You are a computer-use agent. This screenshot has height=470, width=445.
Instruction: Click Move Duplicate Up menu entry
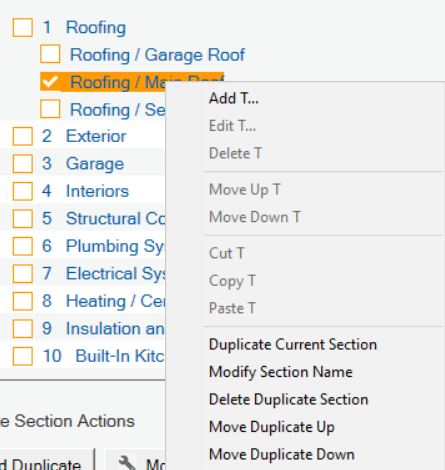coord(272,427)
